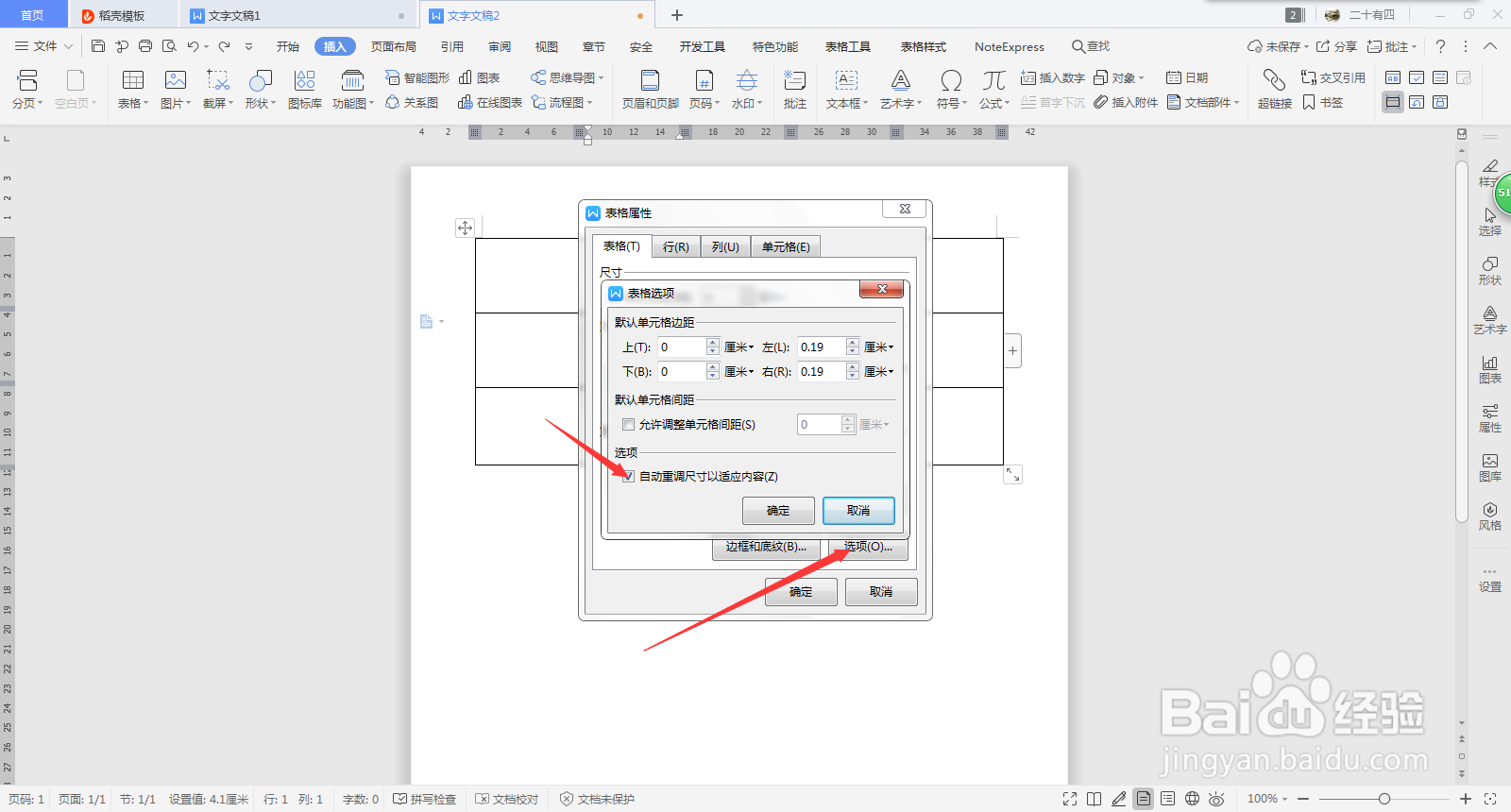Click zoom in plus button
Viewport: 1511px width, 812px height.
[x=1466, y=799]
